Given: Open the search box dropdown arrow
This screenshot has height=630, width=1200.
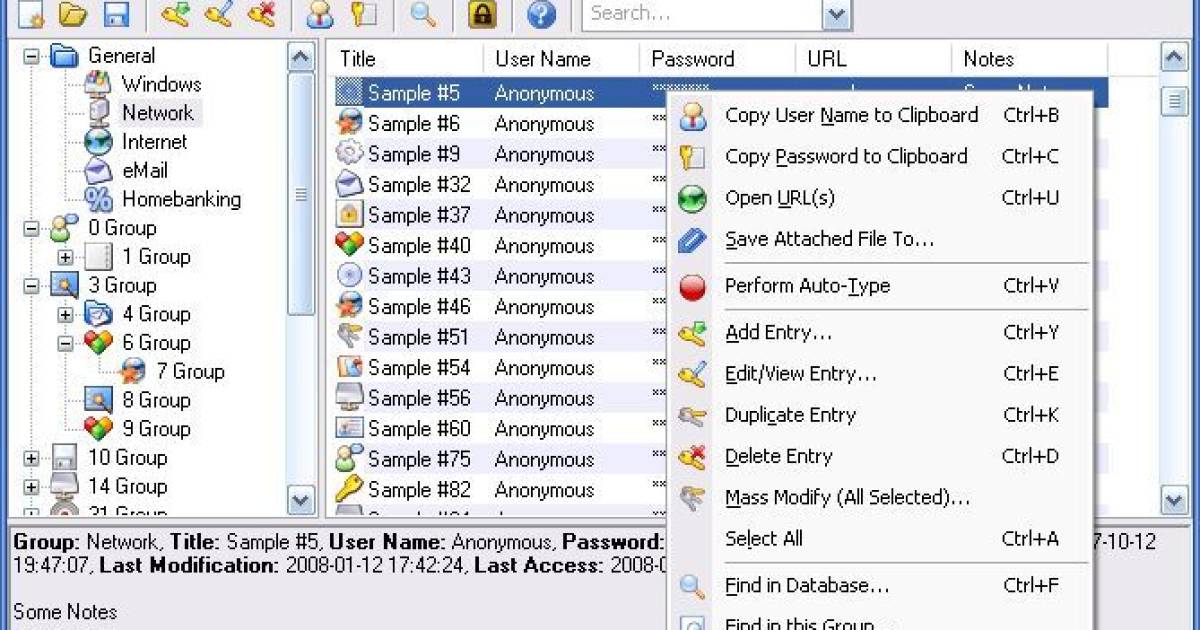Looking at the screenshot, I should (x=837, y=14).
